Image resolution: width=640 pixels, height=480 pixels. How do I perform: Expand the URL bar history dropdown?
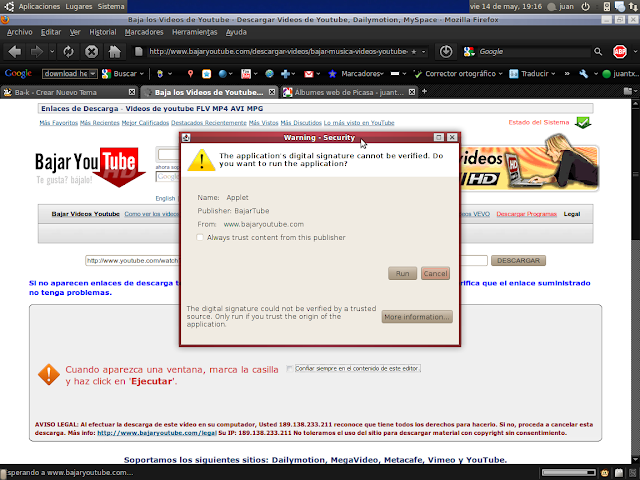423,52
